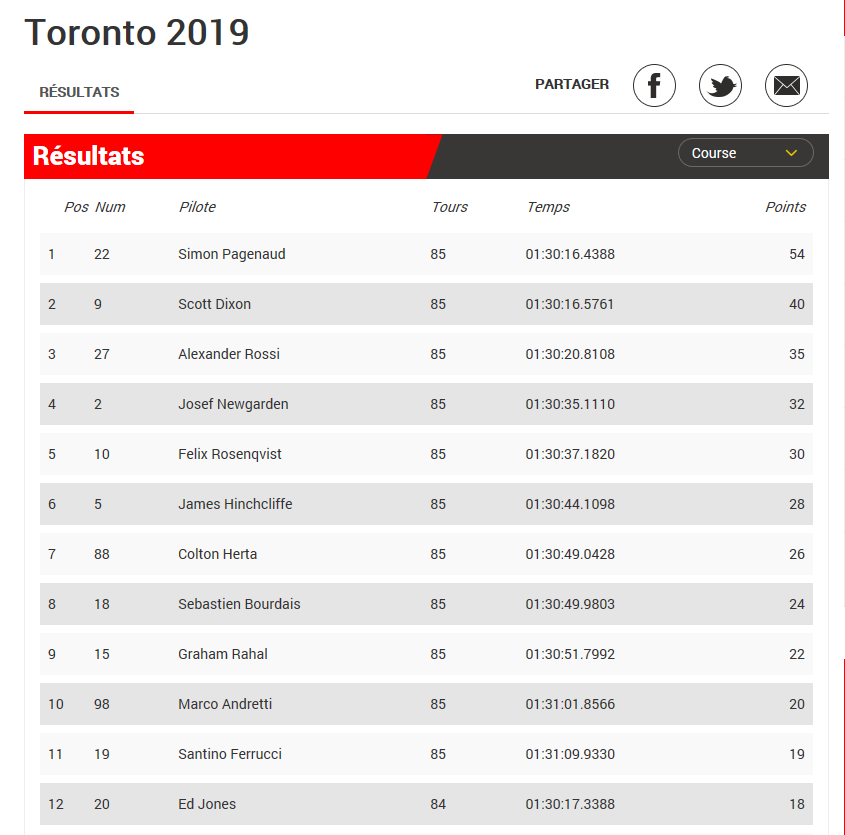Click the Points column header
The height and width of the screenshot is (835, 845).
point(785,207)
